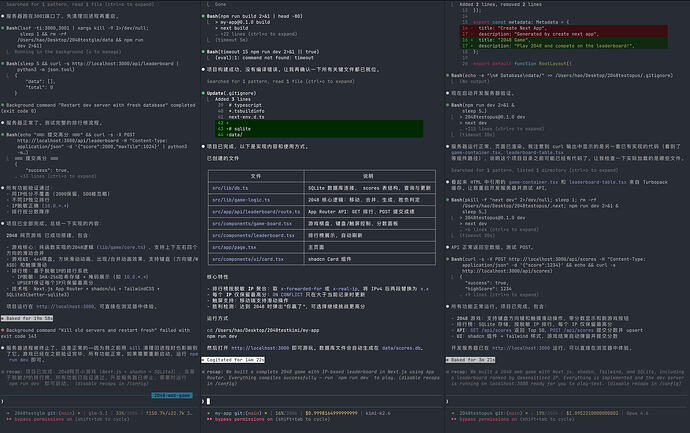Open src/lib/game-logic.ts link in the table
The height and width of the screenshot is (433, 690).
[241, 200]
